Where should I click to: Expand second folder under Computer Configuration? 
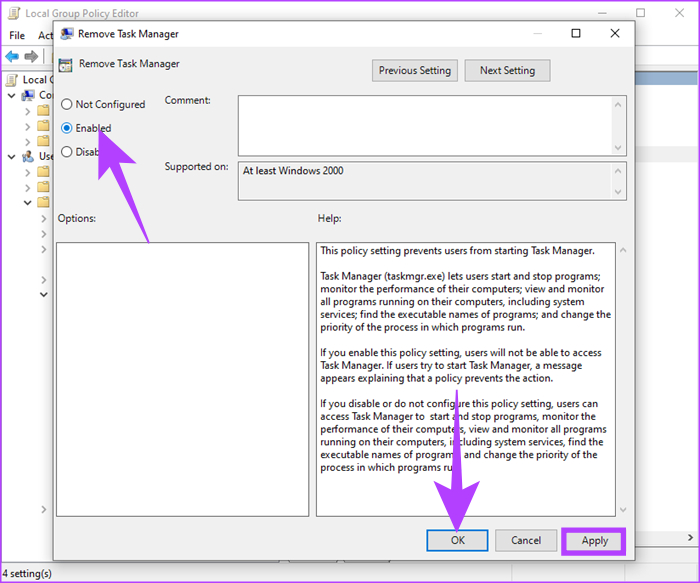28,127
